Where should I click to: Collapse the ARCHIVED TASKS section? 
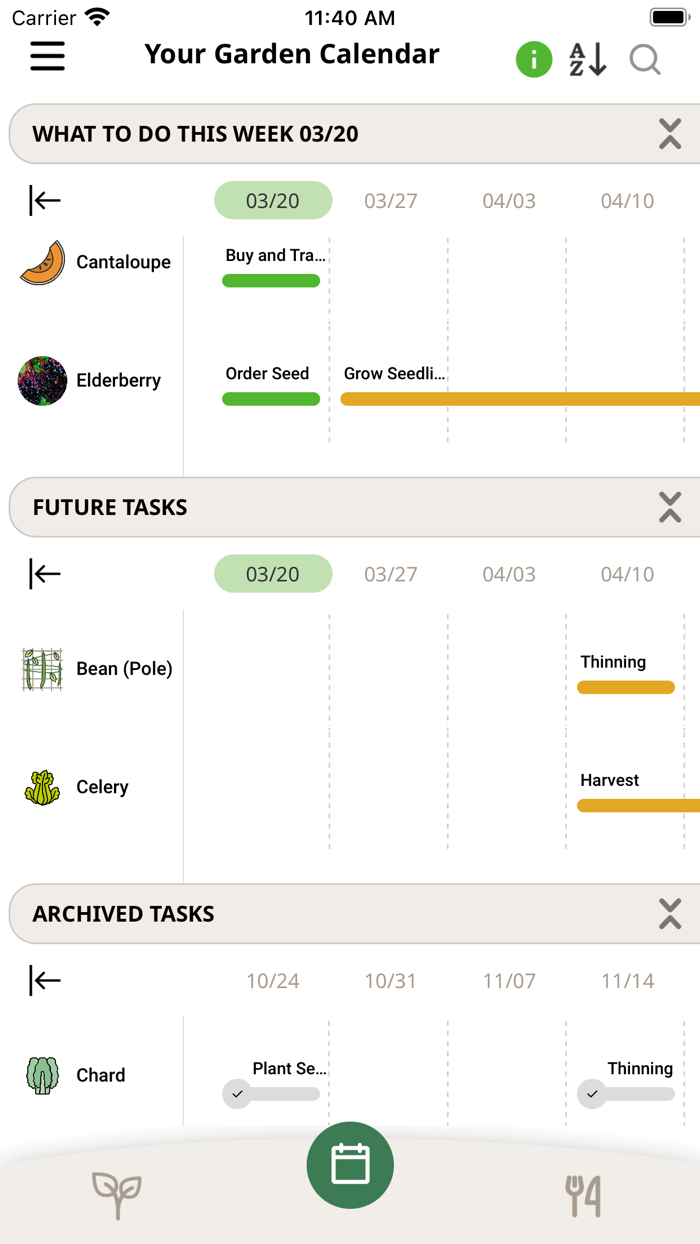[670, 913]
